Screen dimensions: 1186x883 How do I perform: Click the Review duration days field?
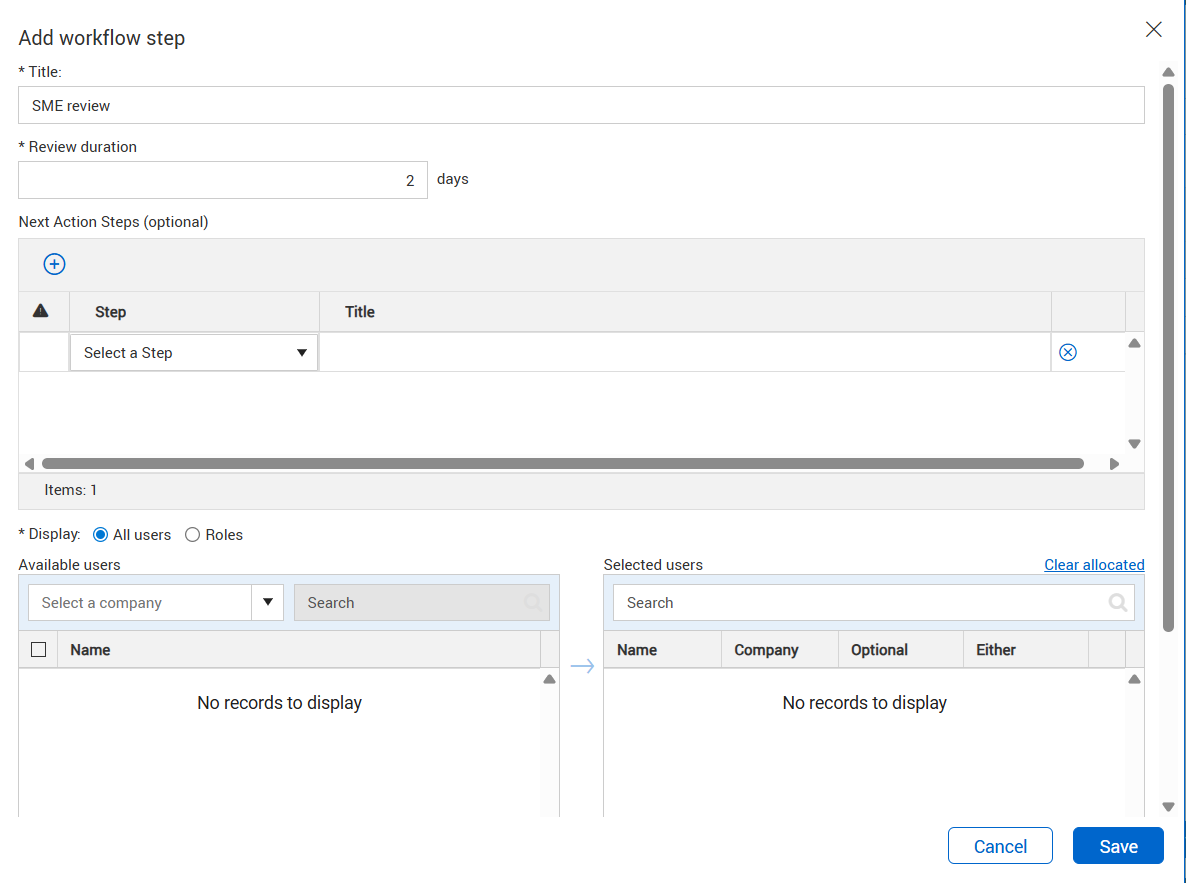click(x=222, y=181)
